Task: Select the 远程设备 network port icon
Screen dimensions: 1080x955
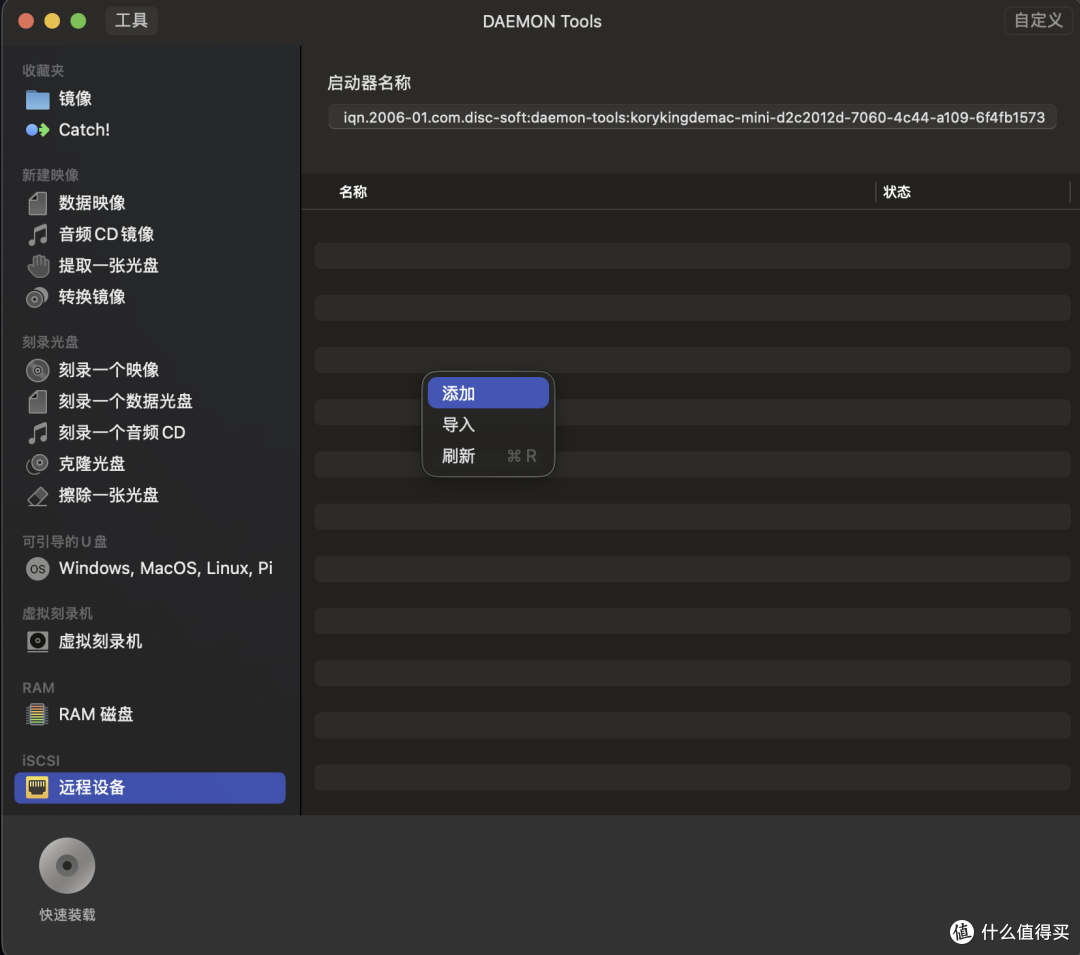Action: (x=37, y=787)
